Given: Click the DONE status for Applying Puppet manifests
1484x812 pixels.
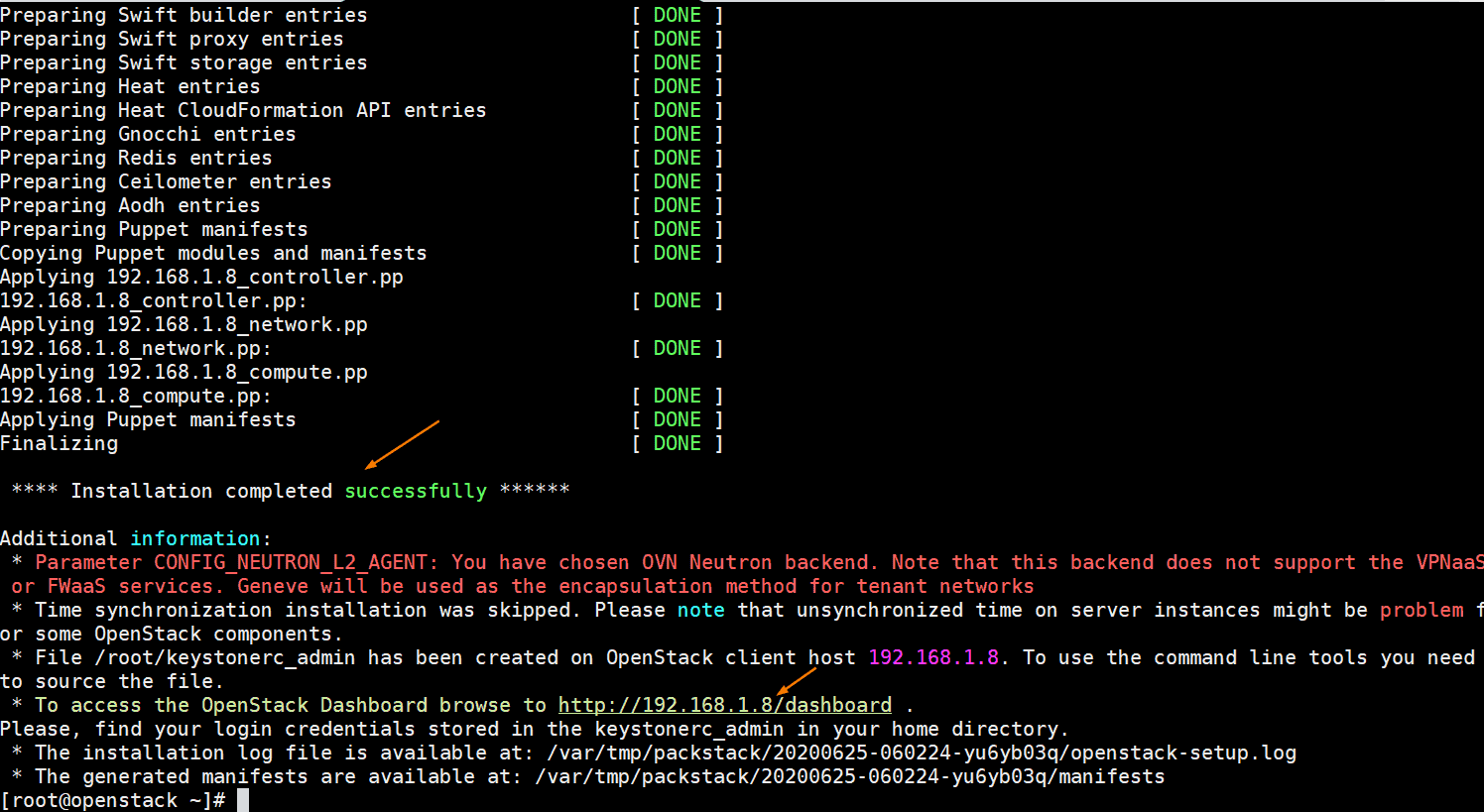Looking at the screenshot, I should (x=677, y=418).
